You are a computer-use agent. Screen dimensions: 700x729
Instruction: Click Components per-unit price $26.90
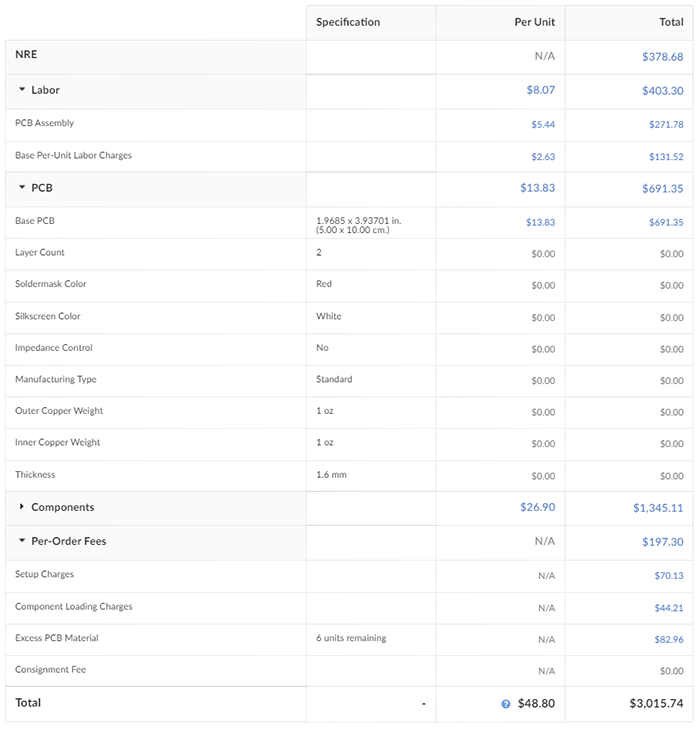tap(537, 508)
